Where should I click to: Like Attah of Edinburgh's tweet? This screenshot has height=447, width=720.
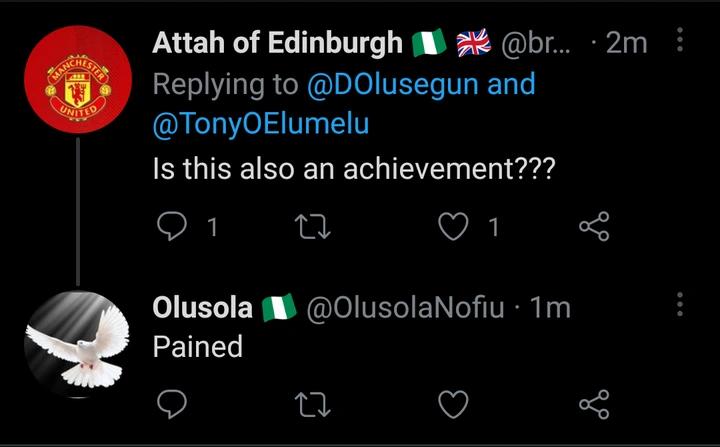point(455,229)
